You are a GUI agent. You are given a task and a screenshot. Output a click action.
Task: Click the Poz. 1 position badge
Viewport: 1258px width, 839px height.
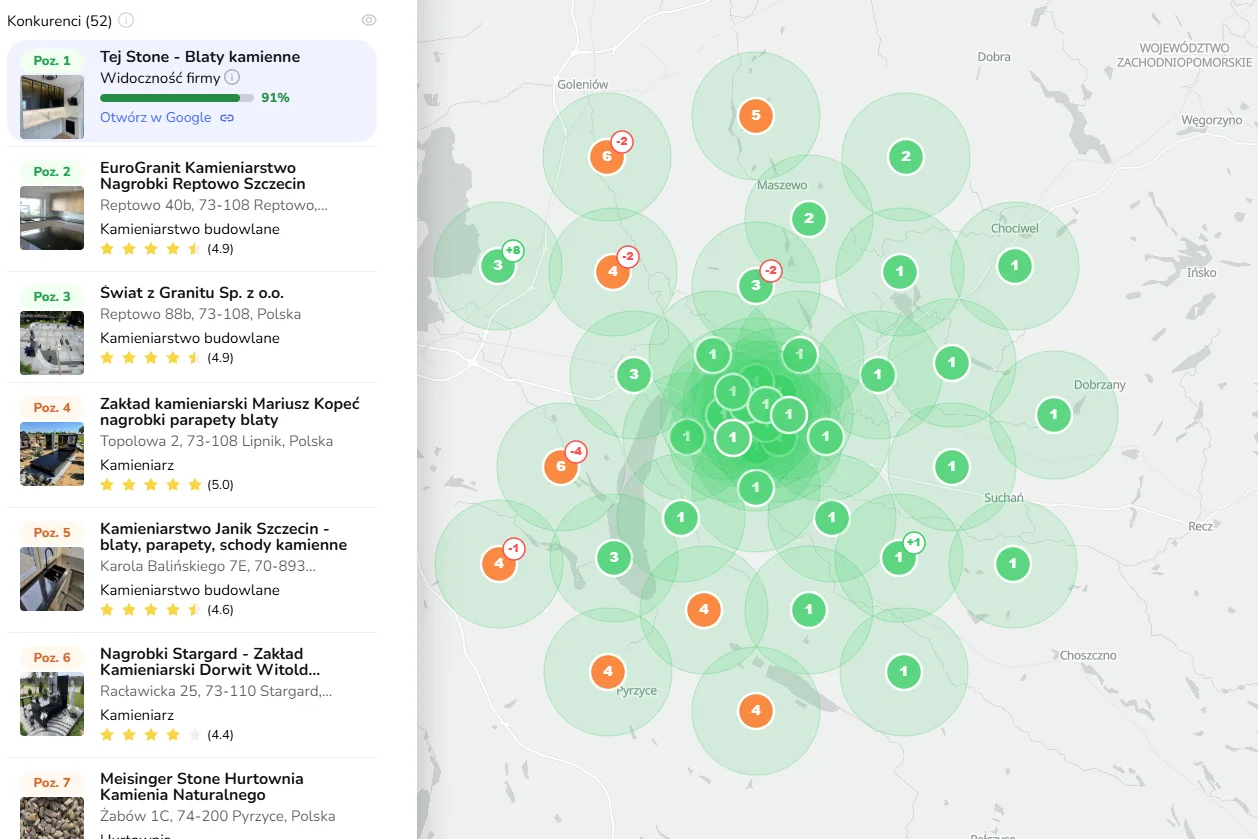[52, 61]
